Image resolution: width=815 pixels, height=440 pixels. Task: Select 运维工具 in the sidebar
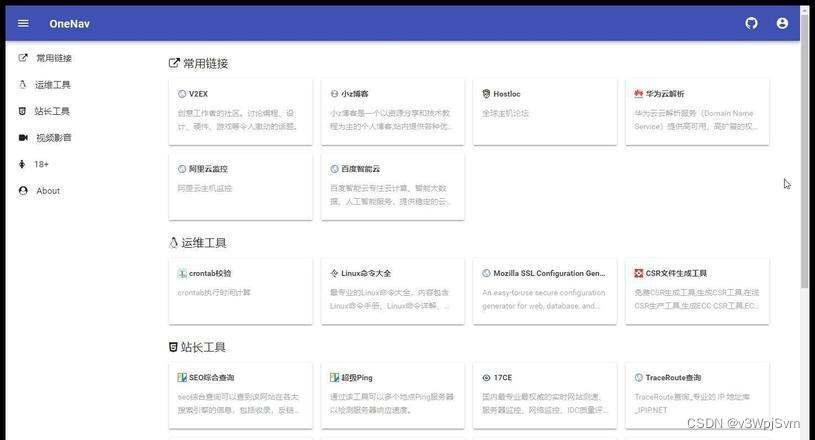pos(52,85)
